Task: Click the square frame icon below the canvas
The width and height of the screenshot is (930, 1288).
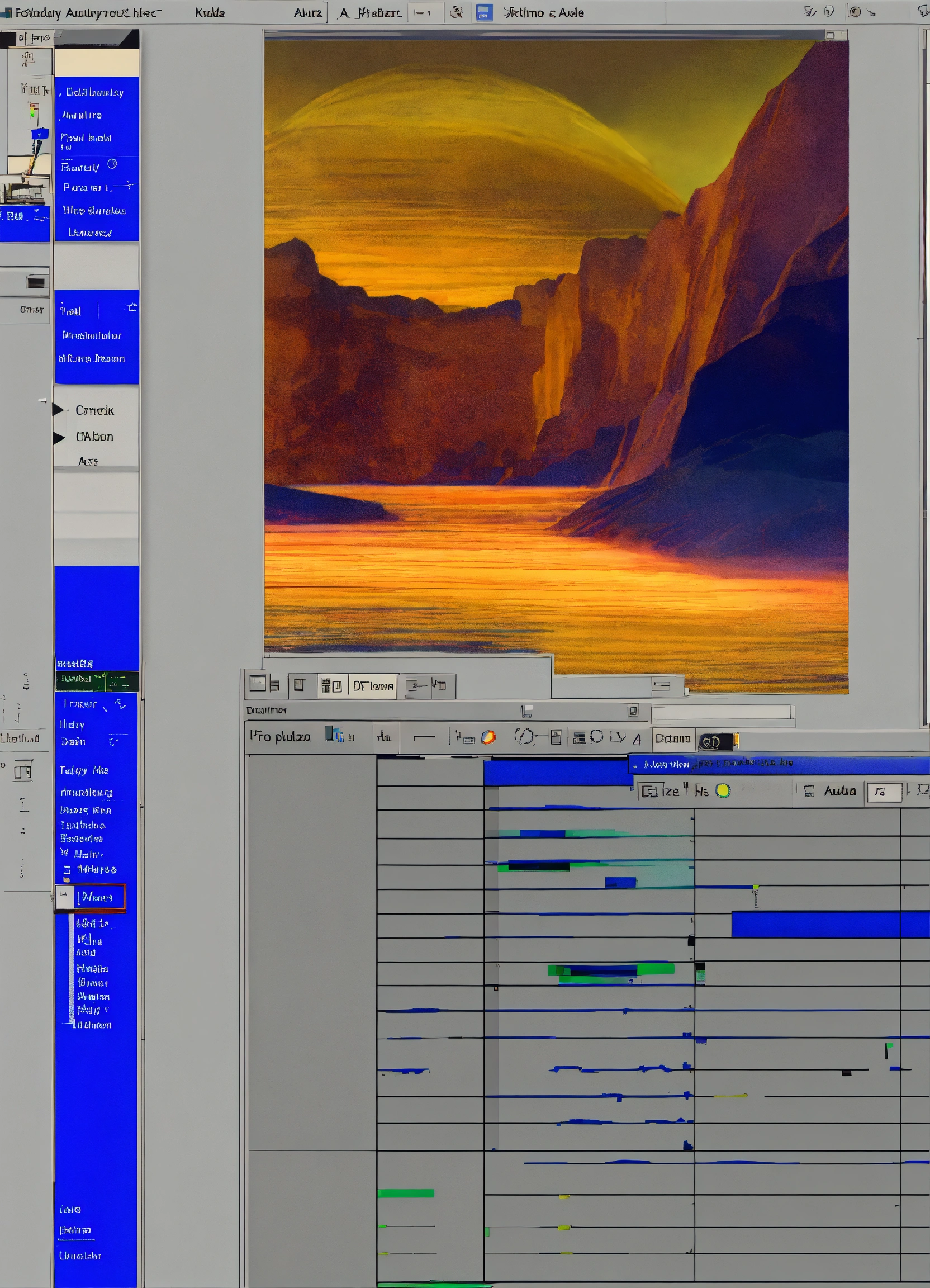Action: pos(258,684)
